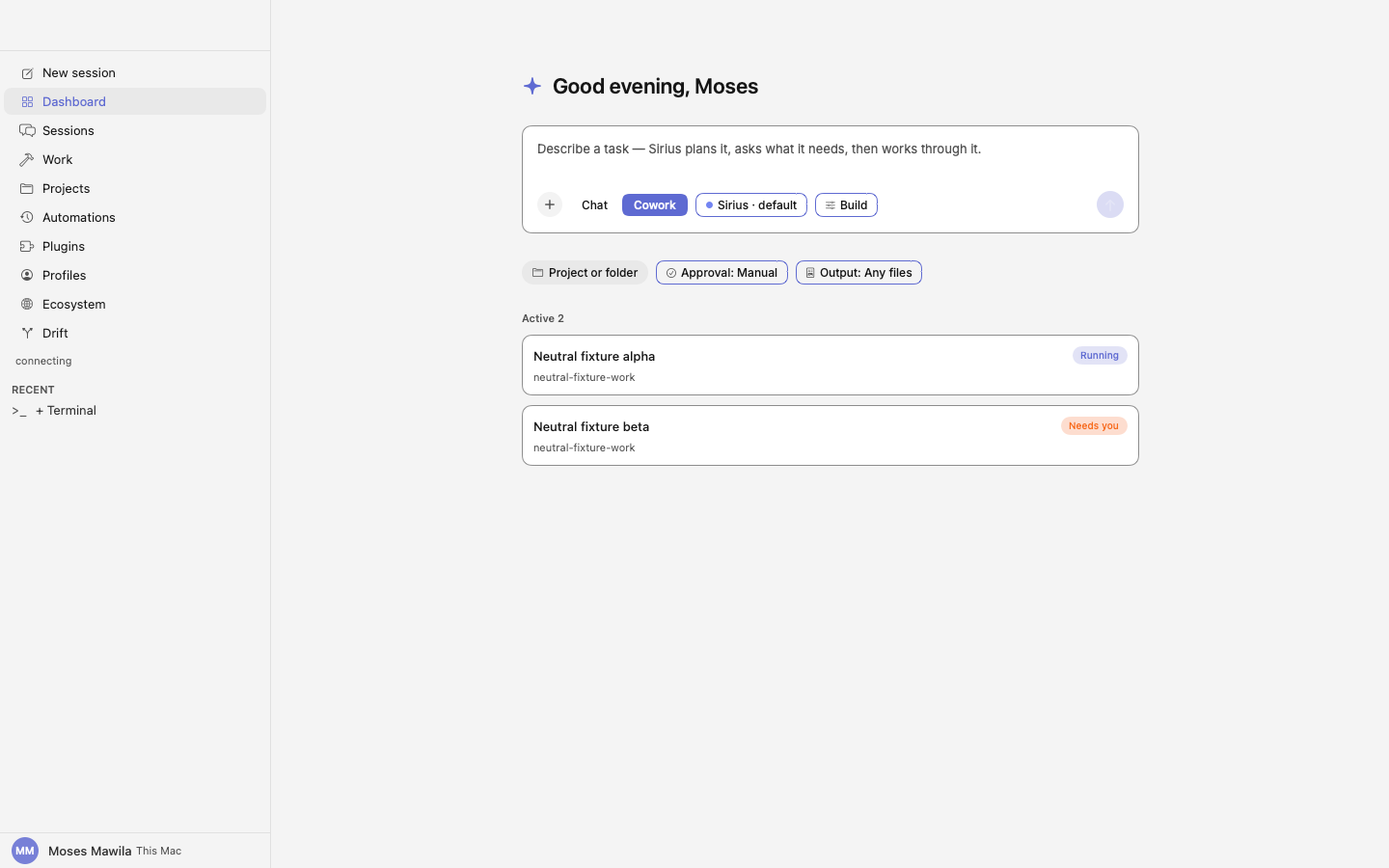Click the MM user avatar
Screen dimensions: 1389x868
point(25,851)
